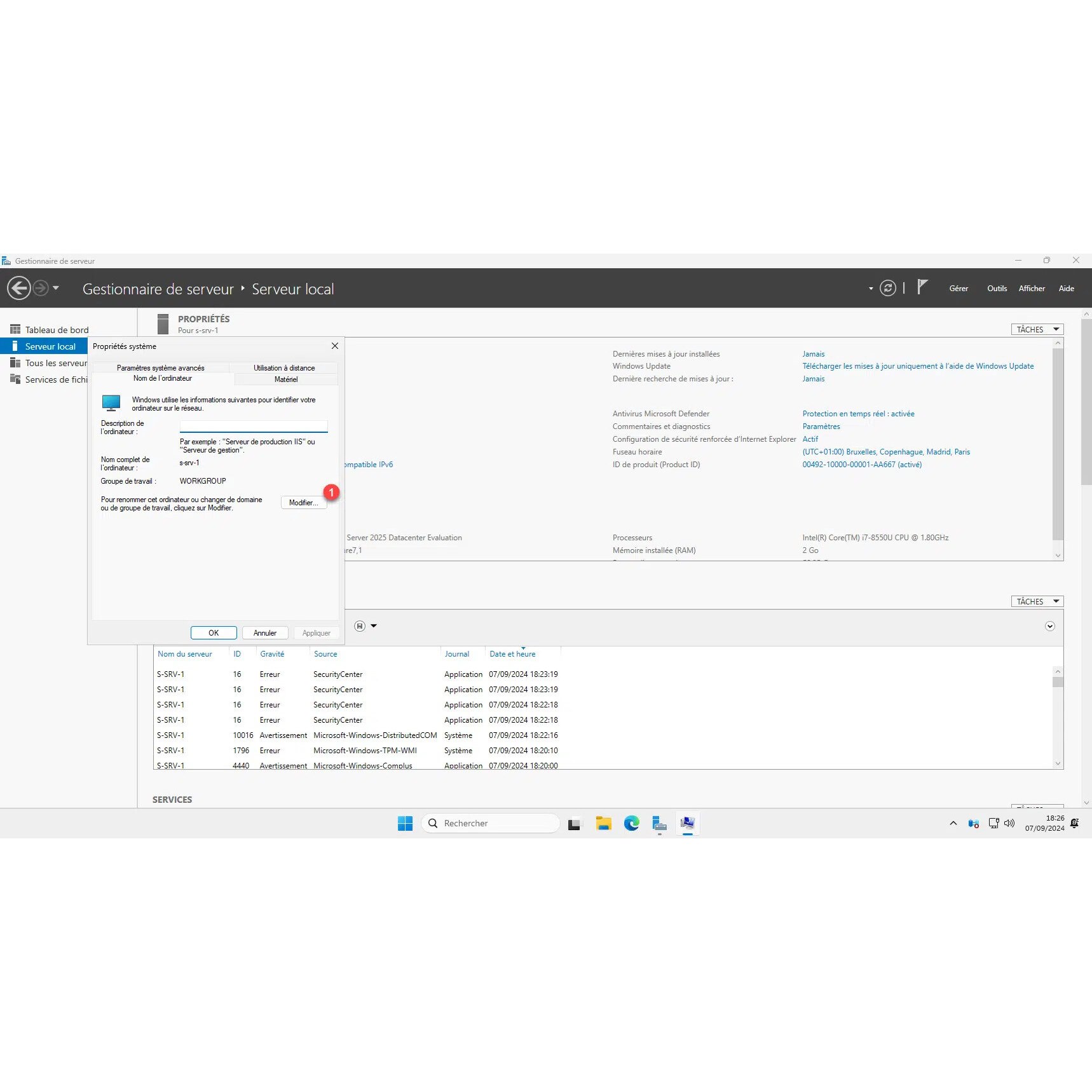
Task: Open File Explorer from the taskbar
Action: 603,823
